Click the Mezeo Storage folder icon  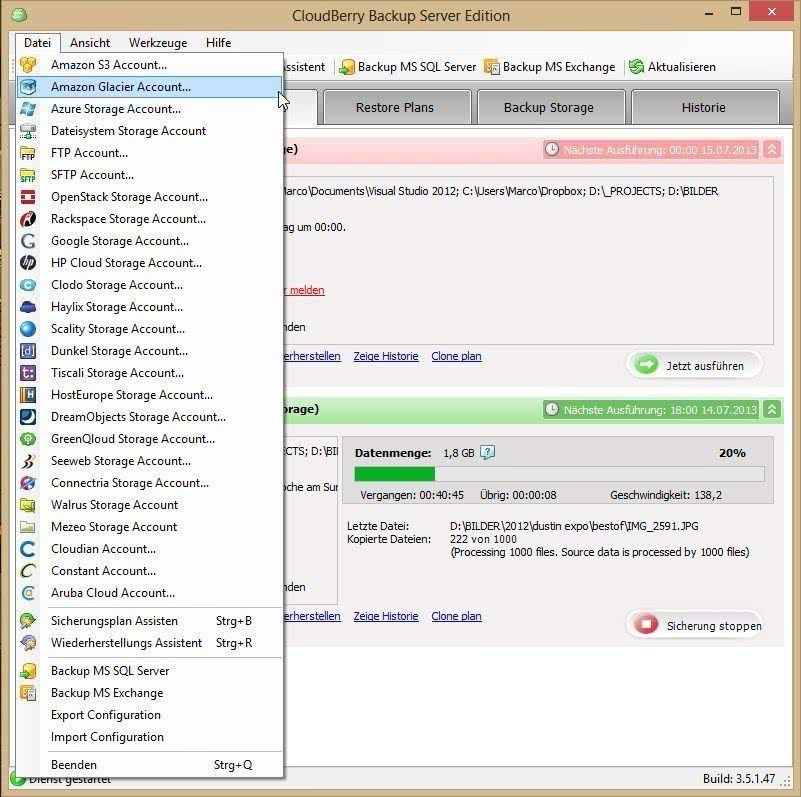28,527
